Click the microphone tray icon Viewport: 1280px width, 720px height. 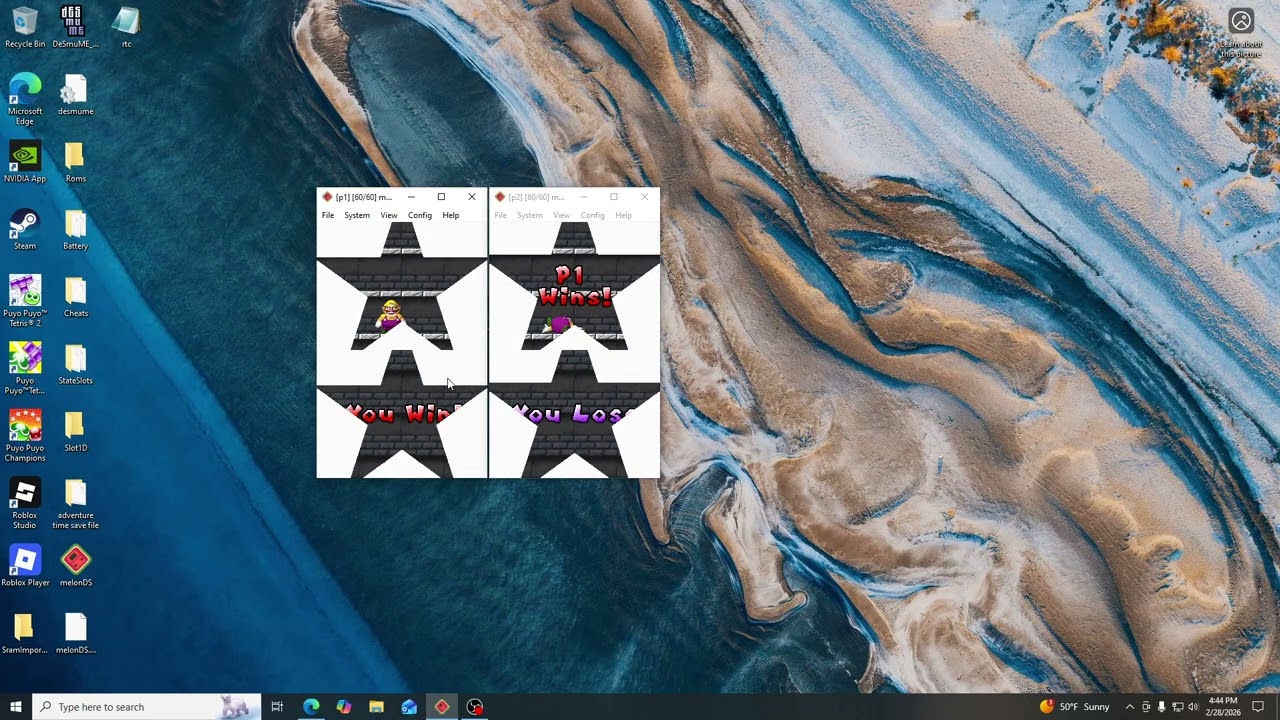1161,707
